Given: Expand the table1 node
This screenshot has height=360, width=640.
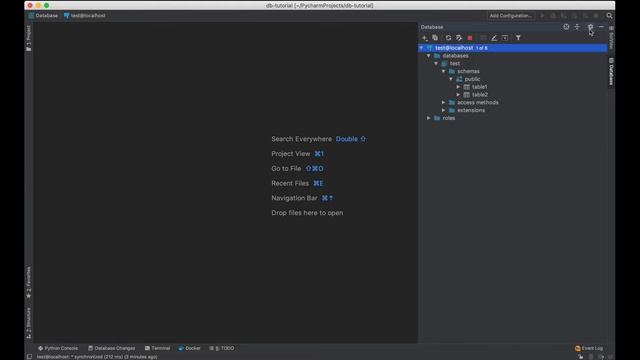Looking at the screenshot, I should [x=458, y=87].
